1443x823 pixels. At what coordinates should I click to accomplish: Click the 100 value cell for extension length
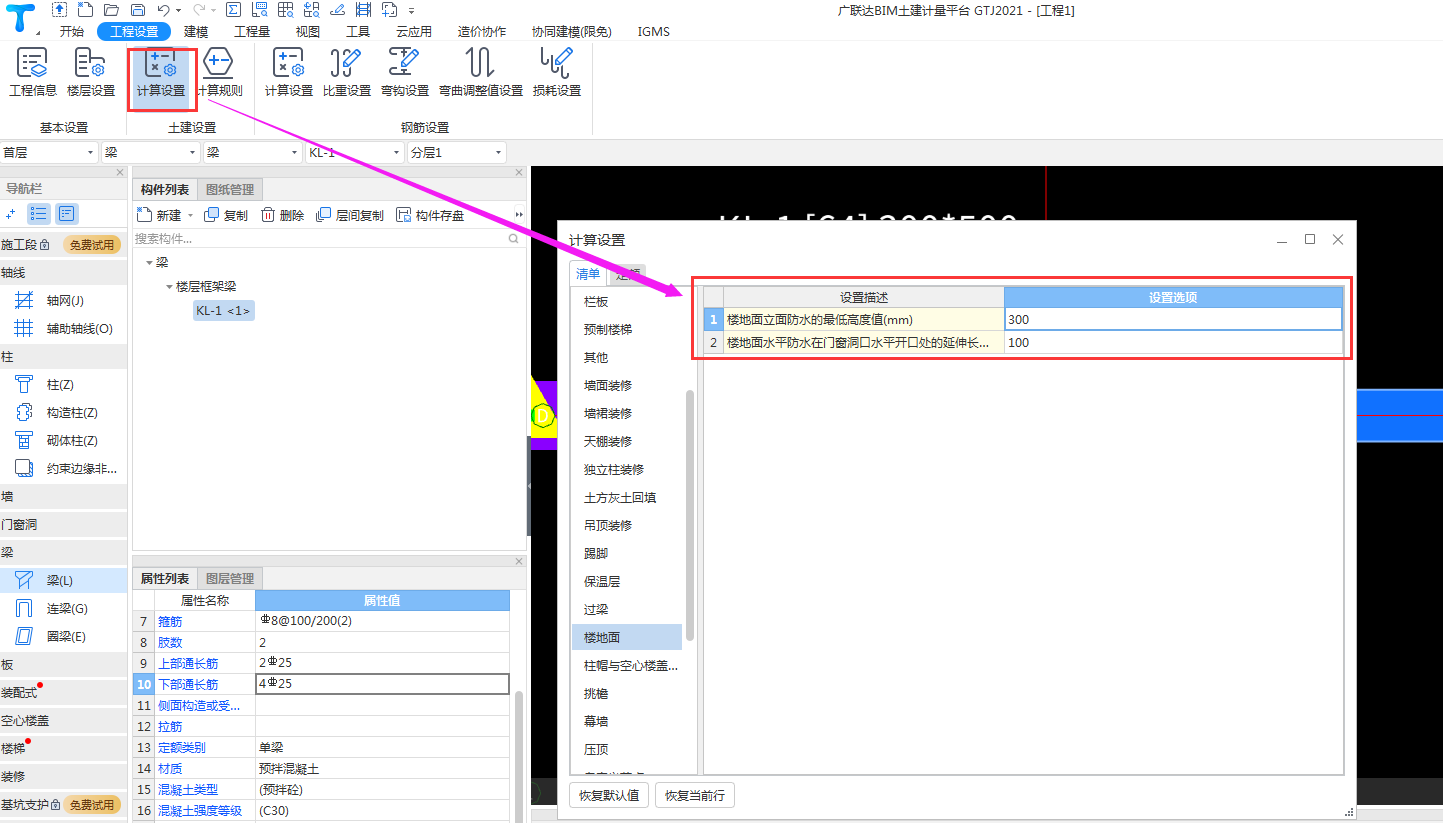tap(1173, 342)
